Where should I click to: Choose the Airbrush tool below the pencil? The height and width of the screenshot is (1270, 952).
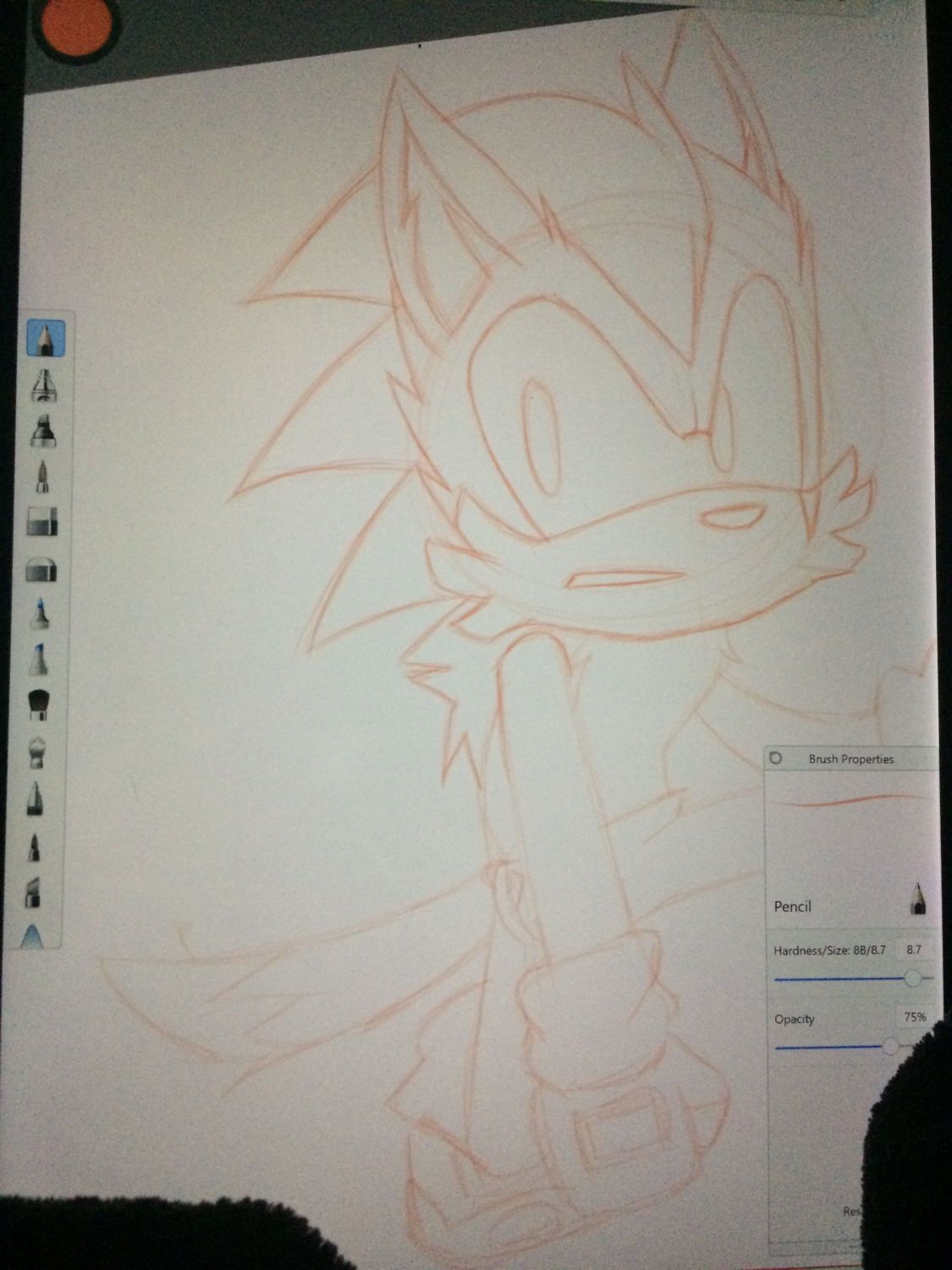point(43,385)
